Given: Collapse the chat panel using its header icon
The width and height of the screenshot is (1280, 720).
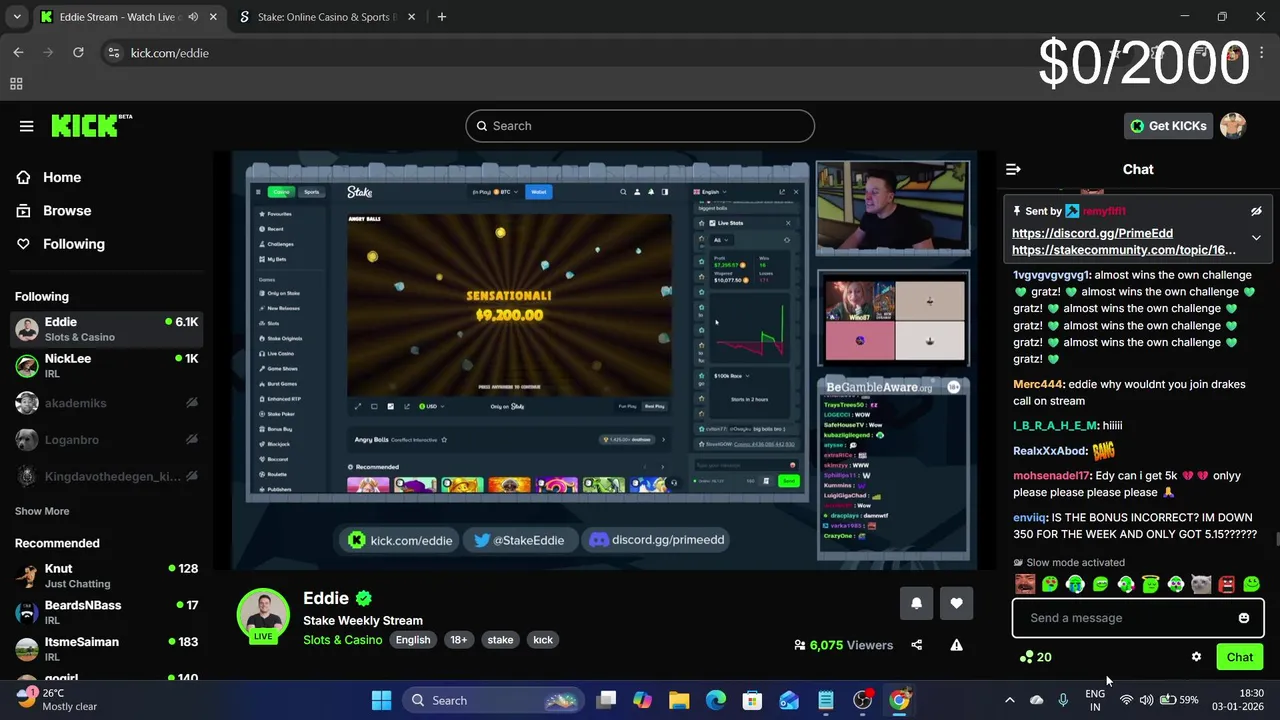Looking at the screenshot, I should pyautogui.click(x=1013, y=169).
